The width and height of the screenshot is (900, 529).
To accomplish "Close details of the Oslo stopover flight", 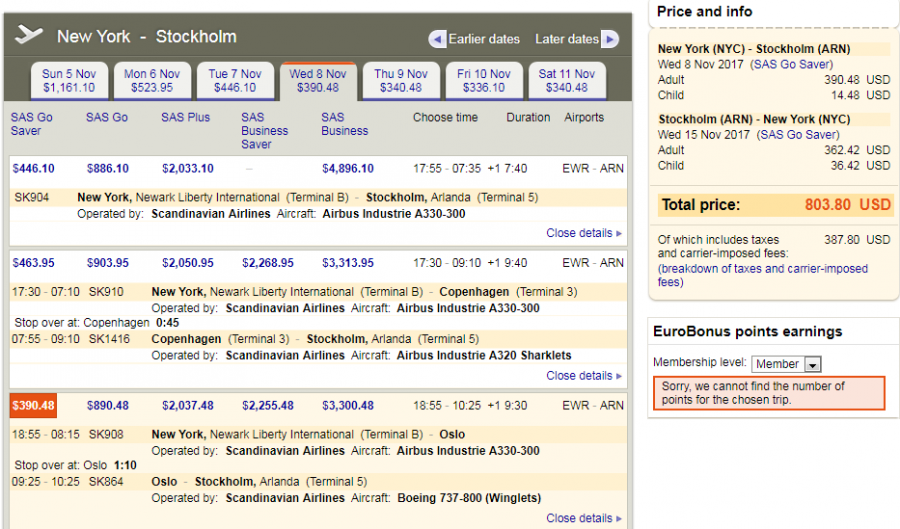I will click(583, 518).
